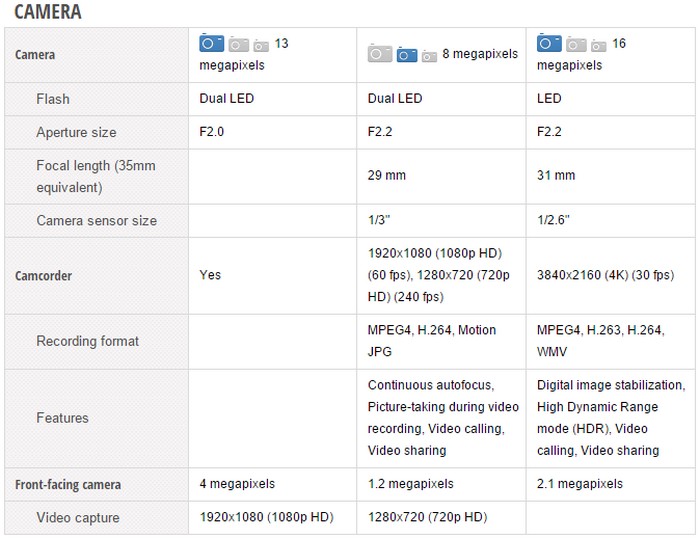Click the medium gray camera icon in the 16 megapixels cell
Viewport: 700px width, 539px height.
pyautogui.click(x=576, y=44)
